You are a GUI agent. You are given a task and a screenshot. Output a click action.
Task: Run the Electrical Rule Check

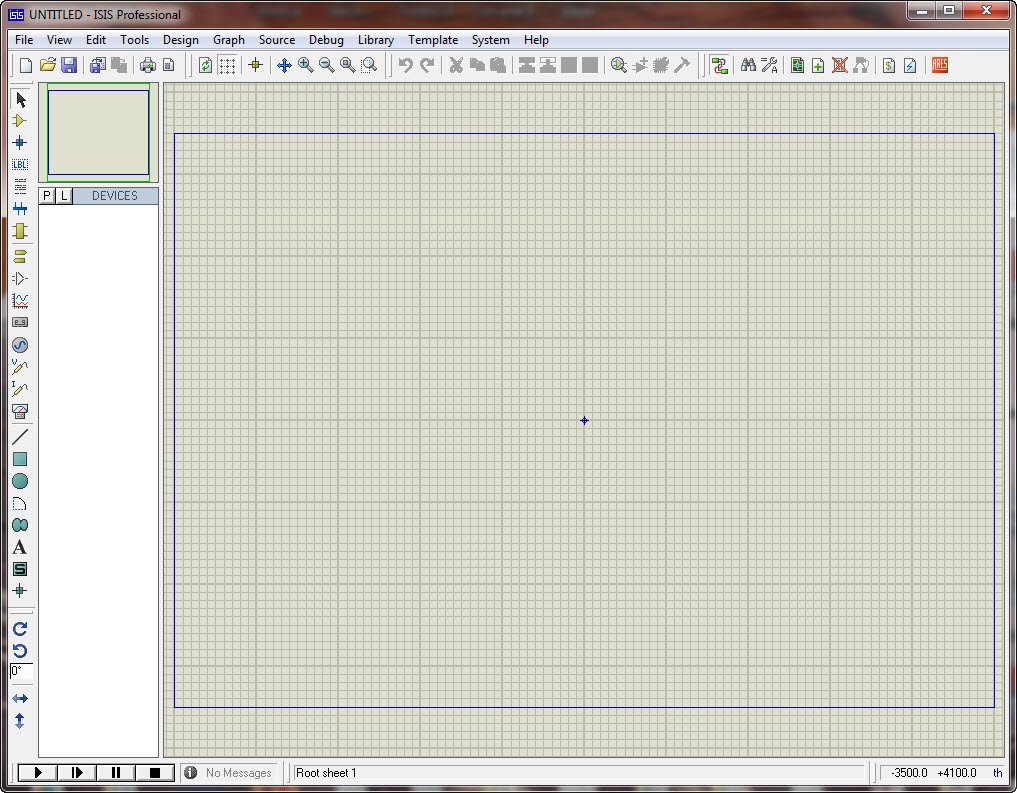click(911, 65)
